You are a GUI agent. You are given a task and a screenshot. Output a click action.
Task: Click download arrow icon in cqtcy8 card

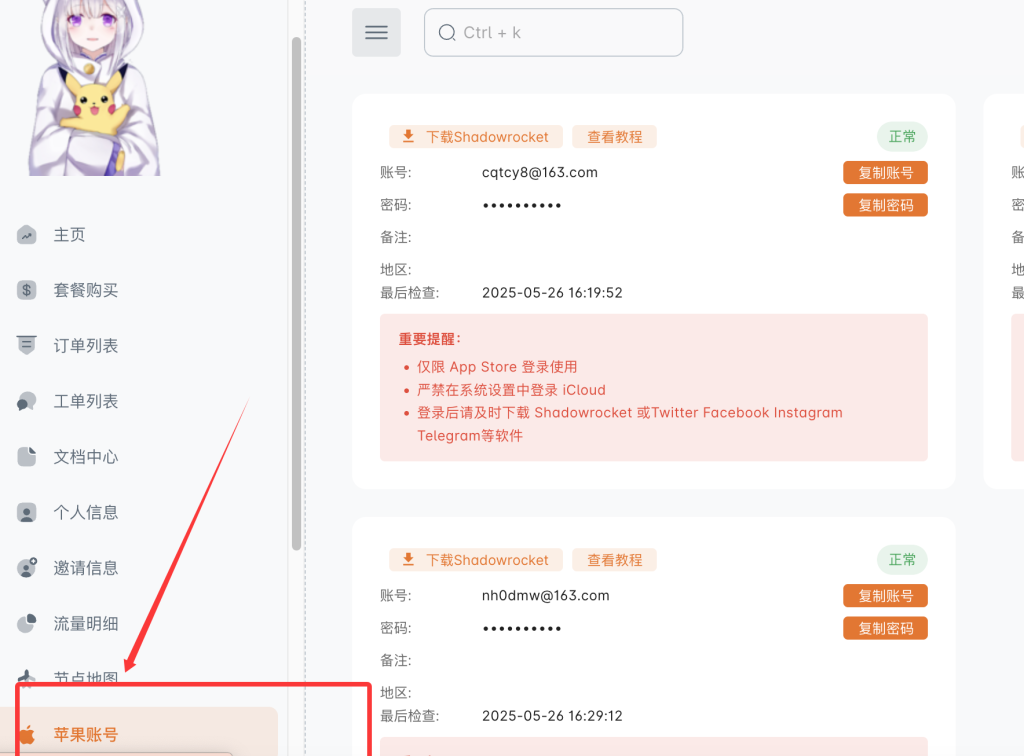pos(408,136)
